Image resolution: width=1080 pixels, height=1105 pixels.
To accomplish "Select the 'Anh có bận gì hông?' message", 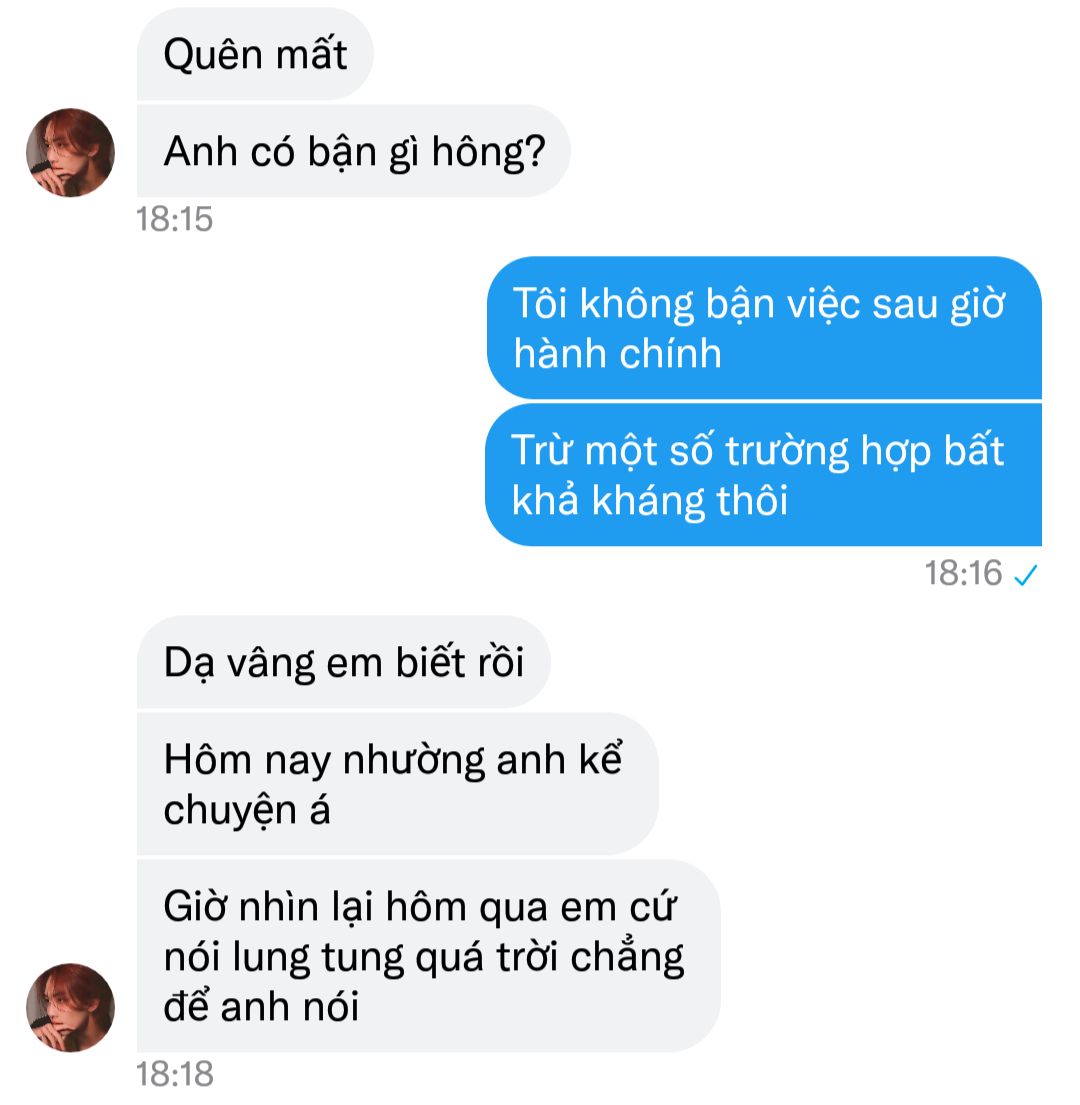I will click(354, 152).
